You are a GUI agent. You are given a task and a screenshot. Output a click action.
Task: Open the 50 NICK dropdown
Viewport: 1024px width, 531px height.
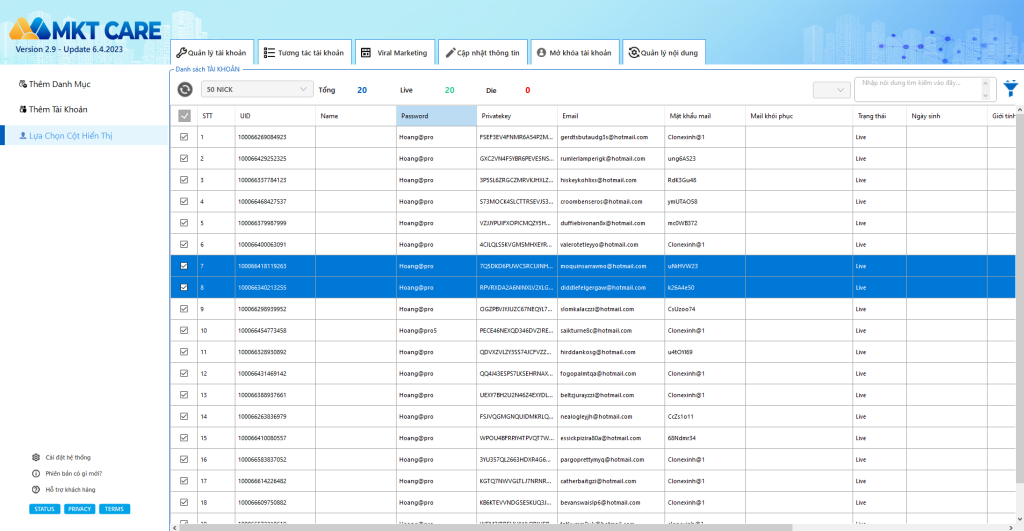point(257,90)
